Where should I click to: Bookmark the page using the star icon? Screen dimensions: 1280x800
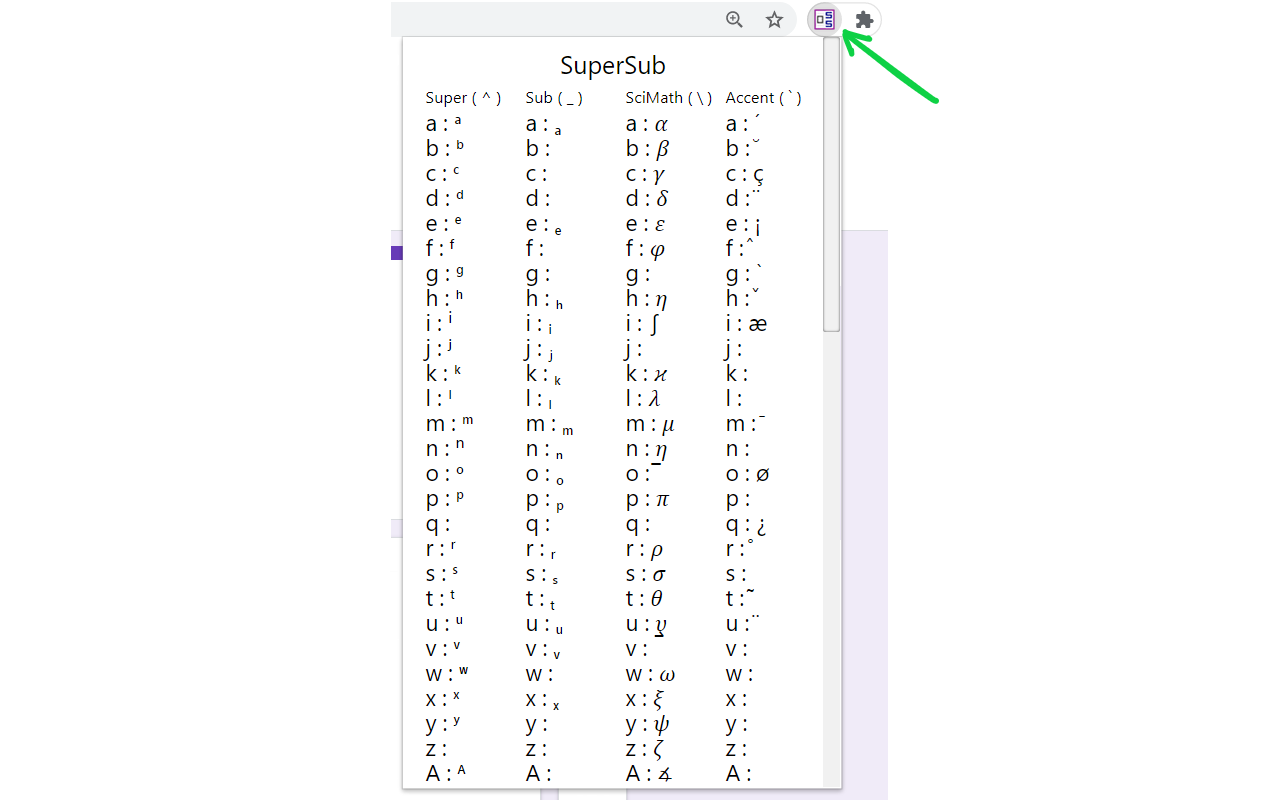point(774,19)
